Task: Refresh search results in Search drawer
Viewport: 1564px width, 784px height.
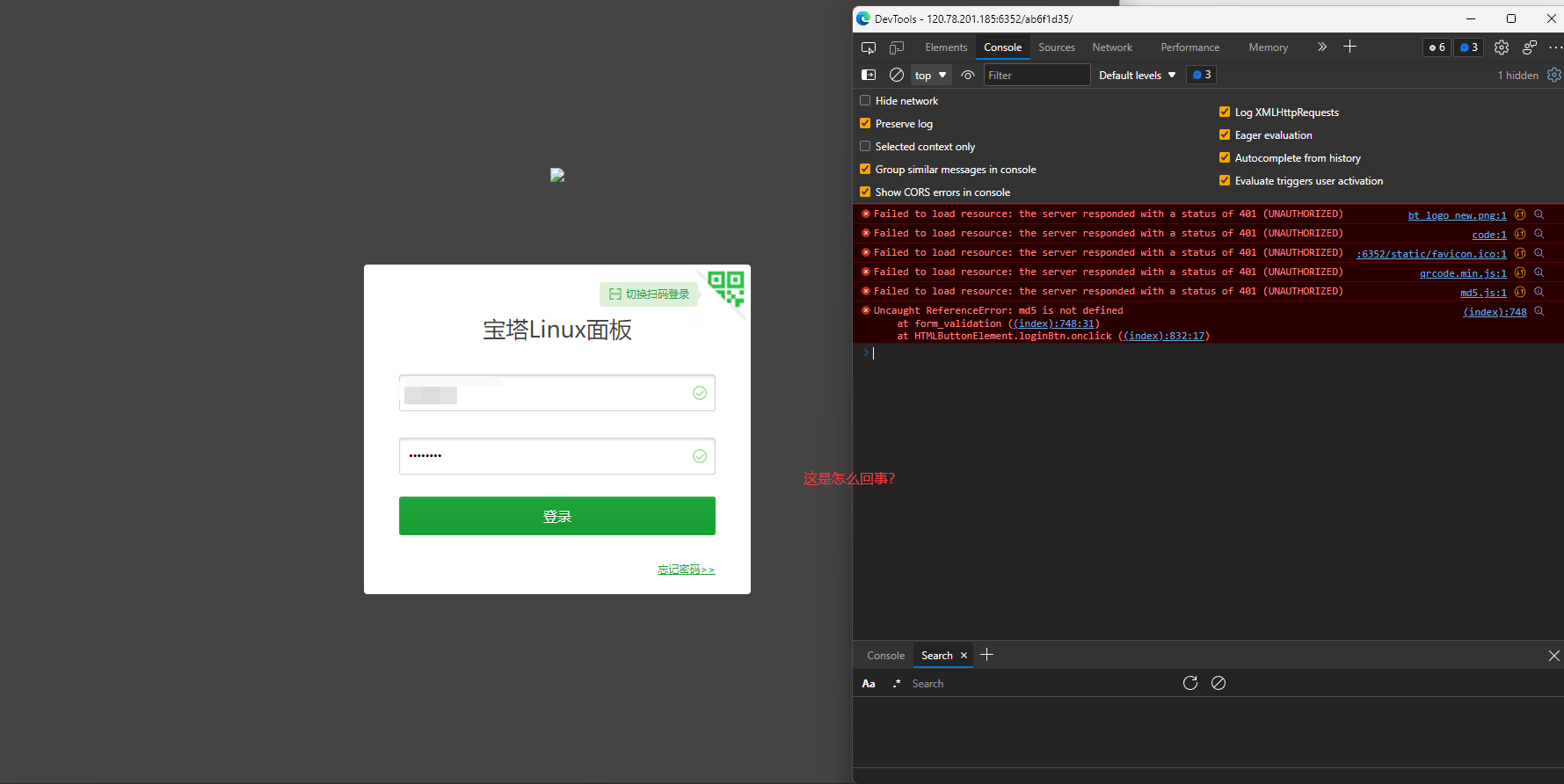Action: tap(1190, 683)
